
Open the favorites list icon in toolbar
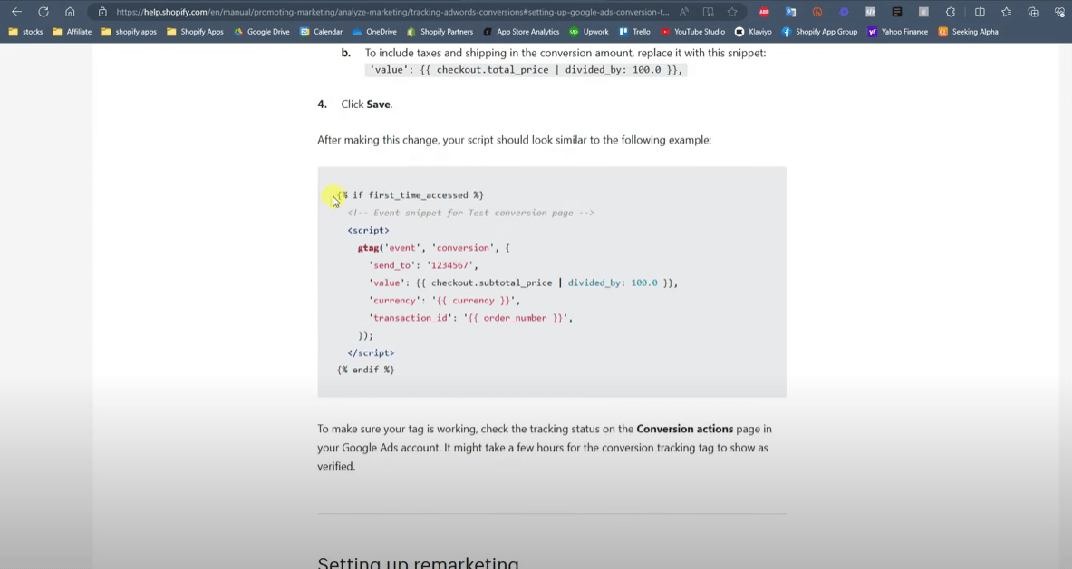click(1006, 12)
